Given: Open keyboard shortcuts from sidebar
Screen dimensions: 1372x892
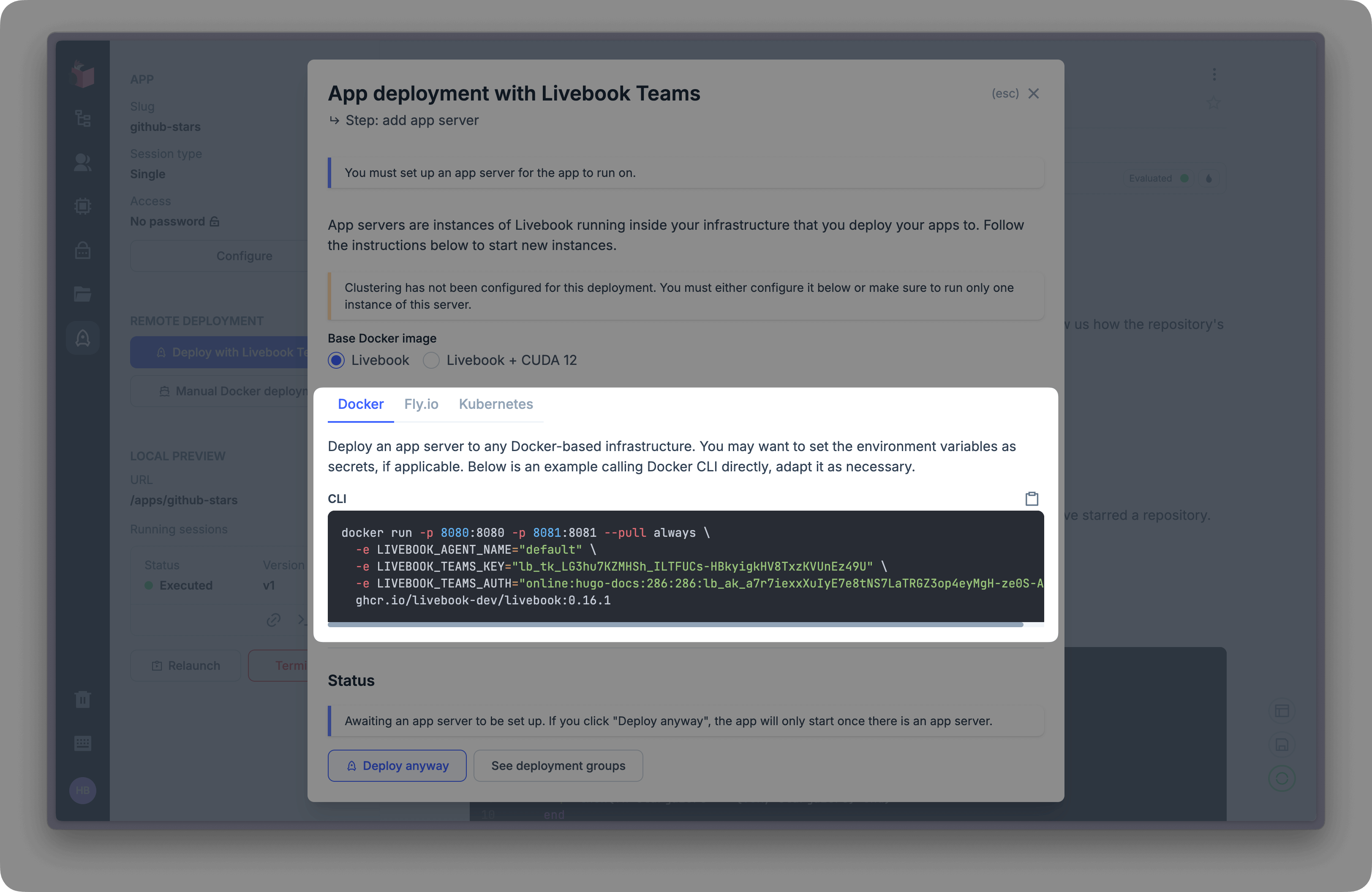Looking at the screenshot, I should tap(82, 743).
